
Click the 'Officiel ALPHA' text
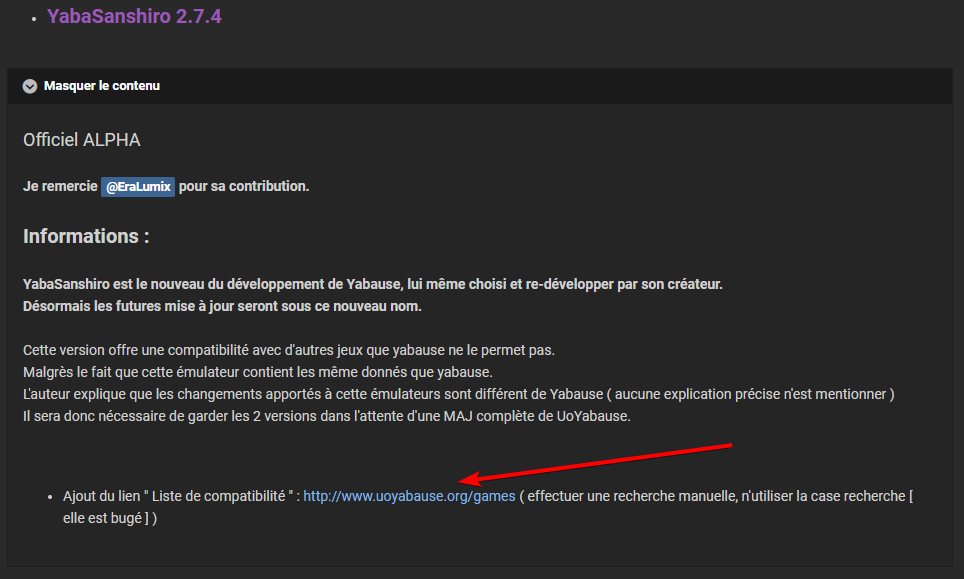click(82, 140)
